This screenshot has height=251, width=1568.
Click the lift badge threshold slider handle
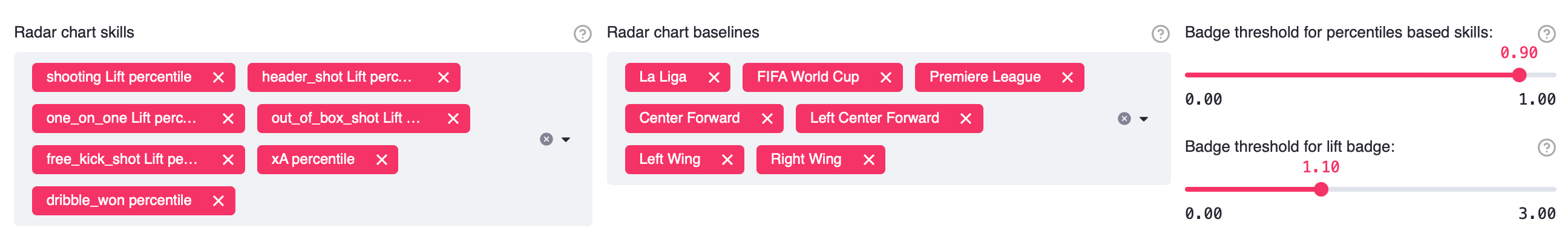pos(1321,190)
